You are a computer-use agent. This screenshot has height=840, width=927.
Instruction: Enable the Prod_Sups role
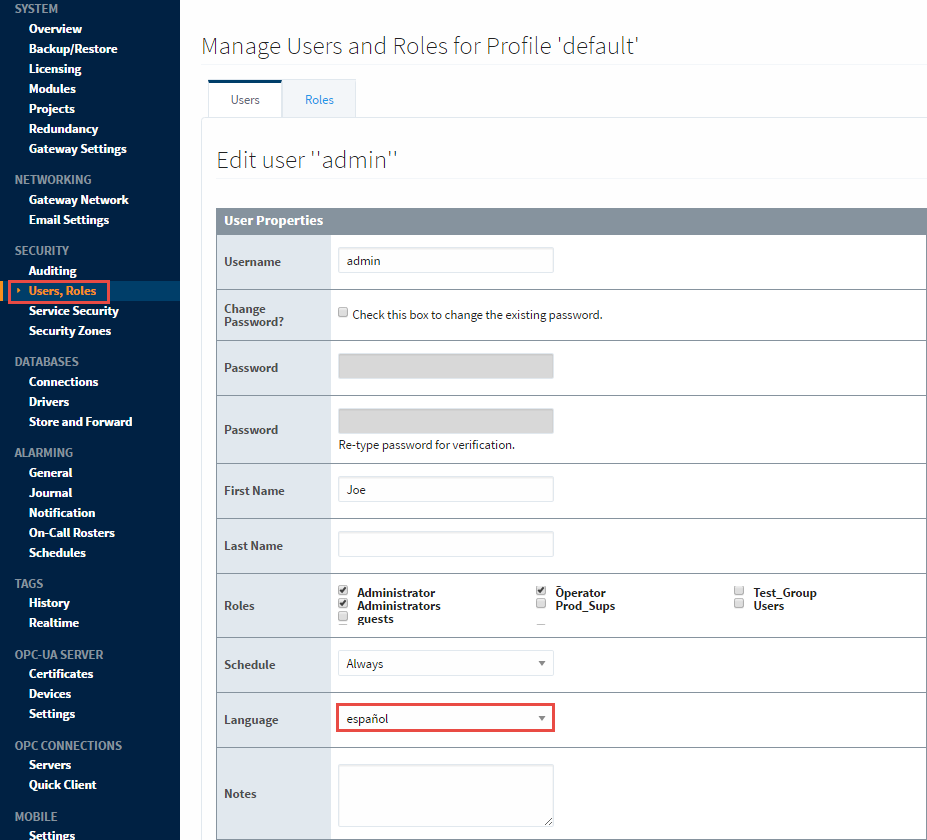pyautogui.click(x=540, y=603)
